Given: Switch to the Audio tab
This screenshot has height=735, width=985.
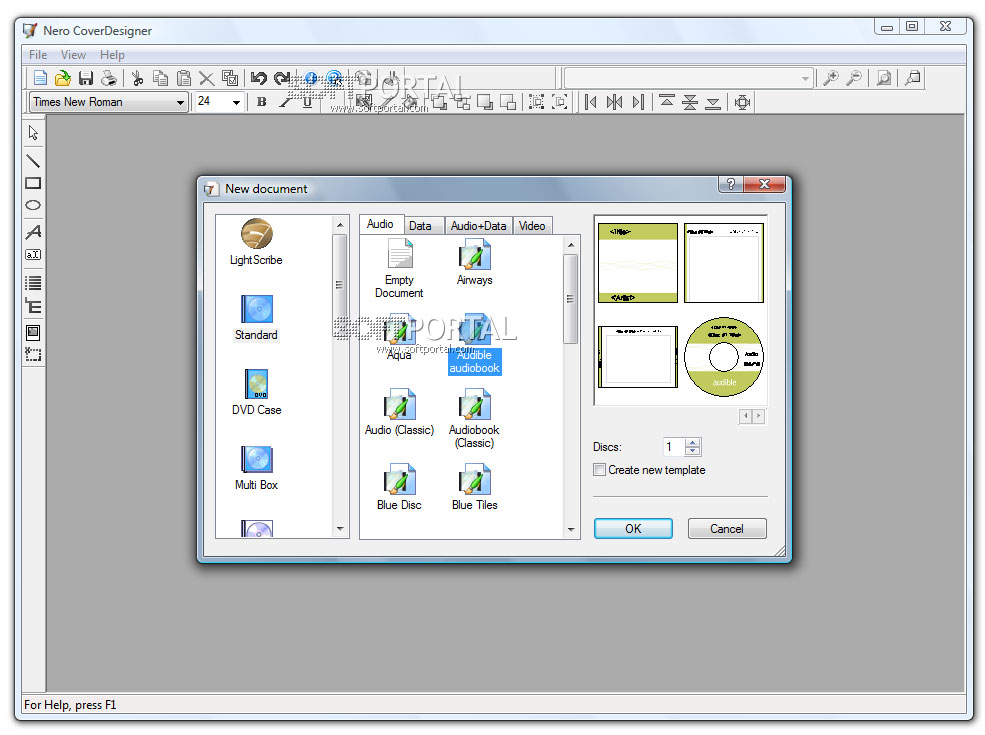Looking at the screenshot, I should [380, 224].
